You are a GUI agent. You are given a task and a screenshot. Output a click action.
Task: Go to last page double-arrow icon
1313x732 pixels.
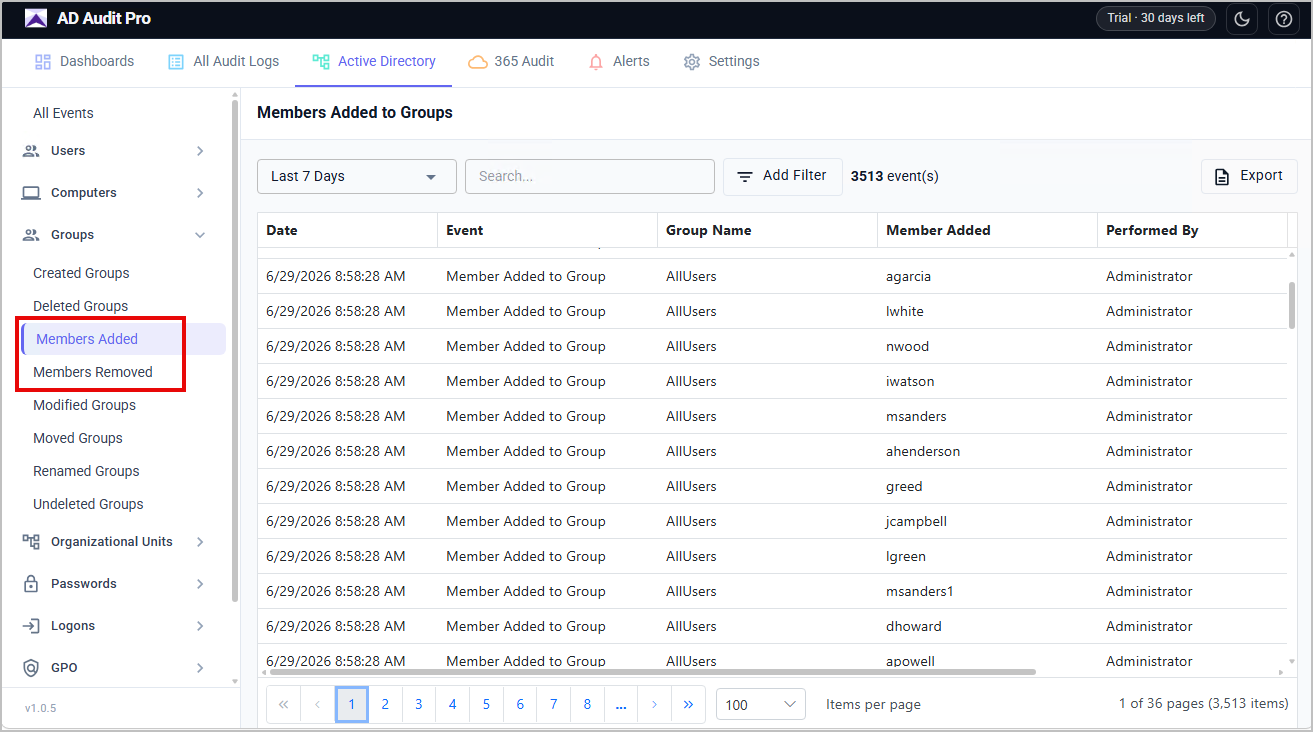coord(688,704)
